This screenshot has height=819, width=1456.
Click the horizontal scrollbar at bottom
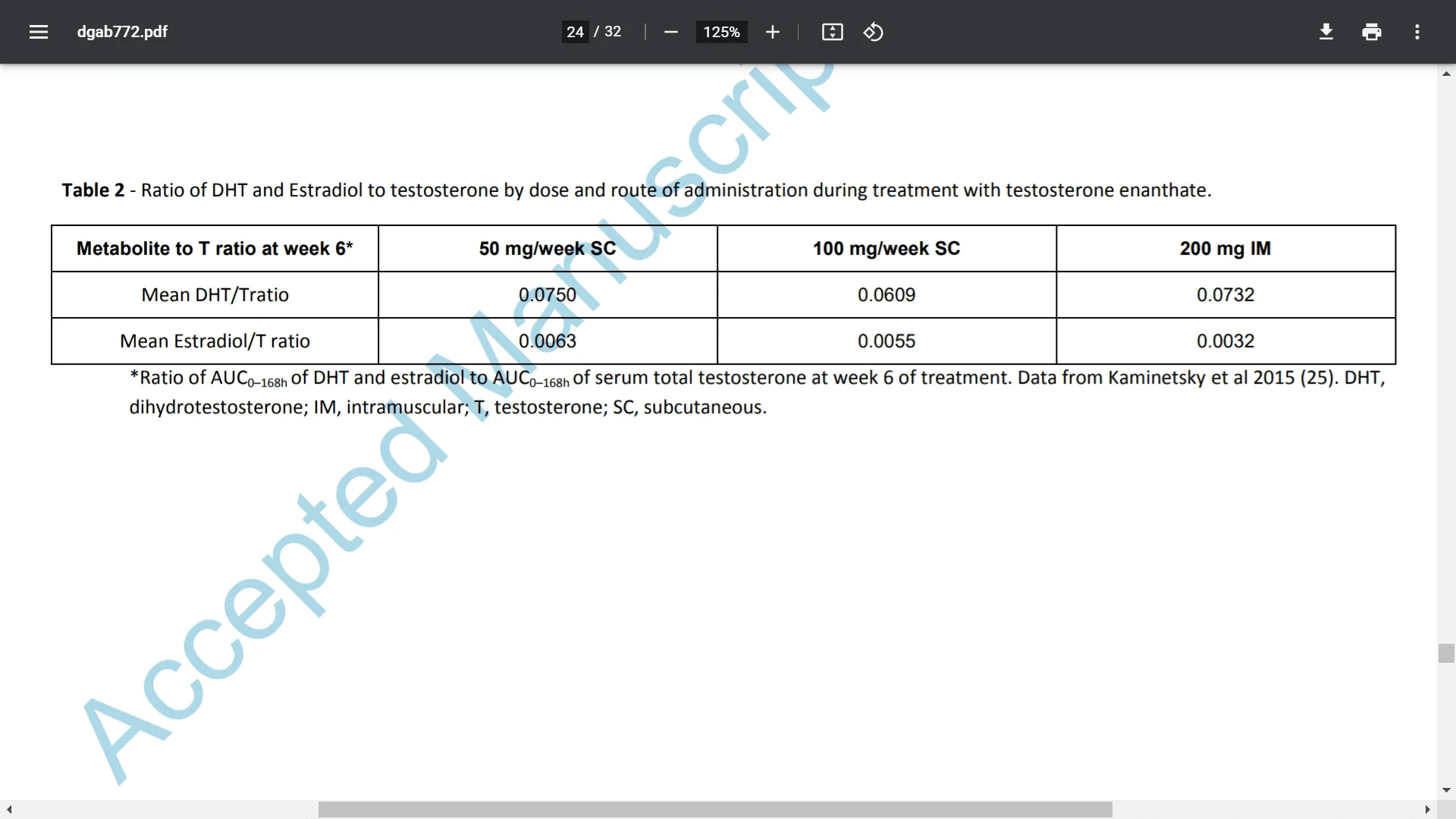pyautogui.click(x=716, y=809)
